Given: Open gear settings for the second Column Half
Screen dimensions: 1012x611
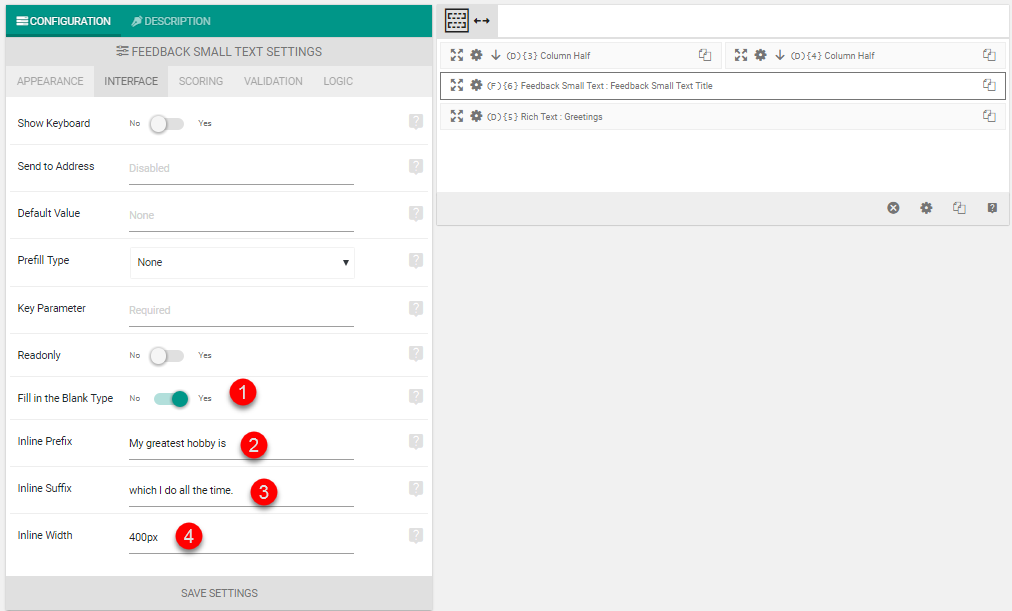Looking at the screenshot, I should [x=760, y=55].
